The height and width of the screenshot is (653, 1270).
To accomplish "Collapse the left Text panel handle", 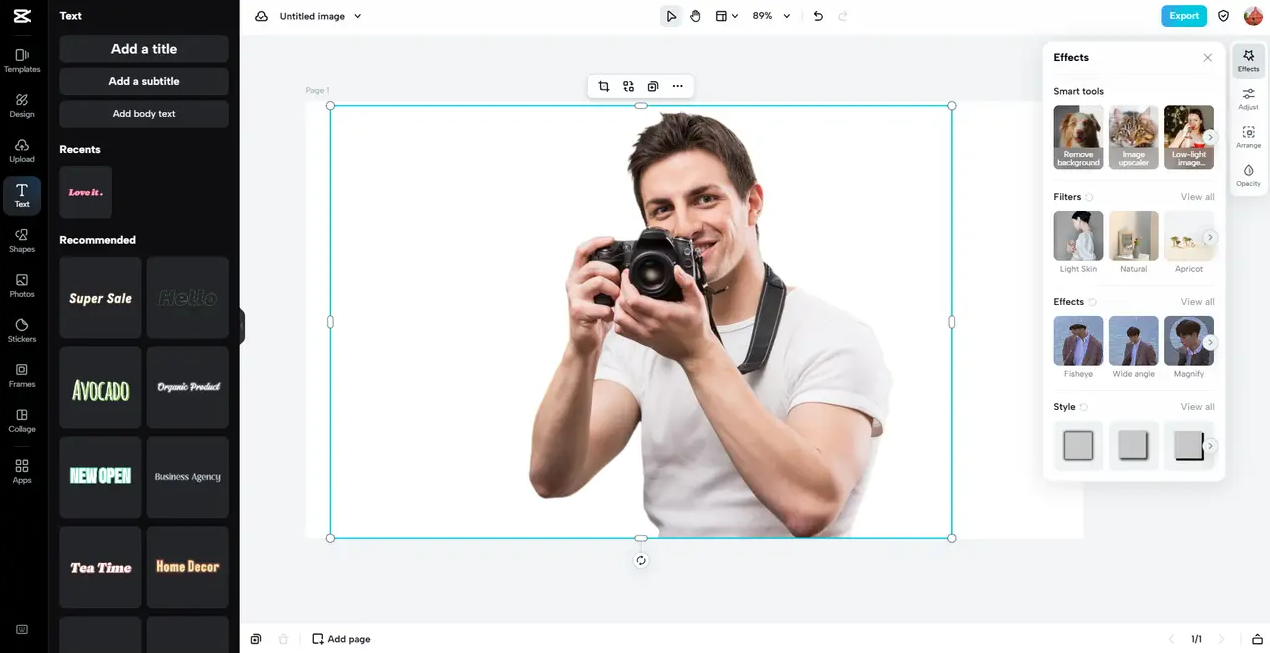I will 242,326.
